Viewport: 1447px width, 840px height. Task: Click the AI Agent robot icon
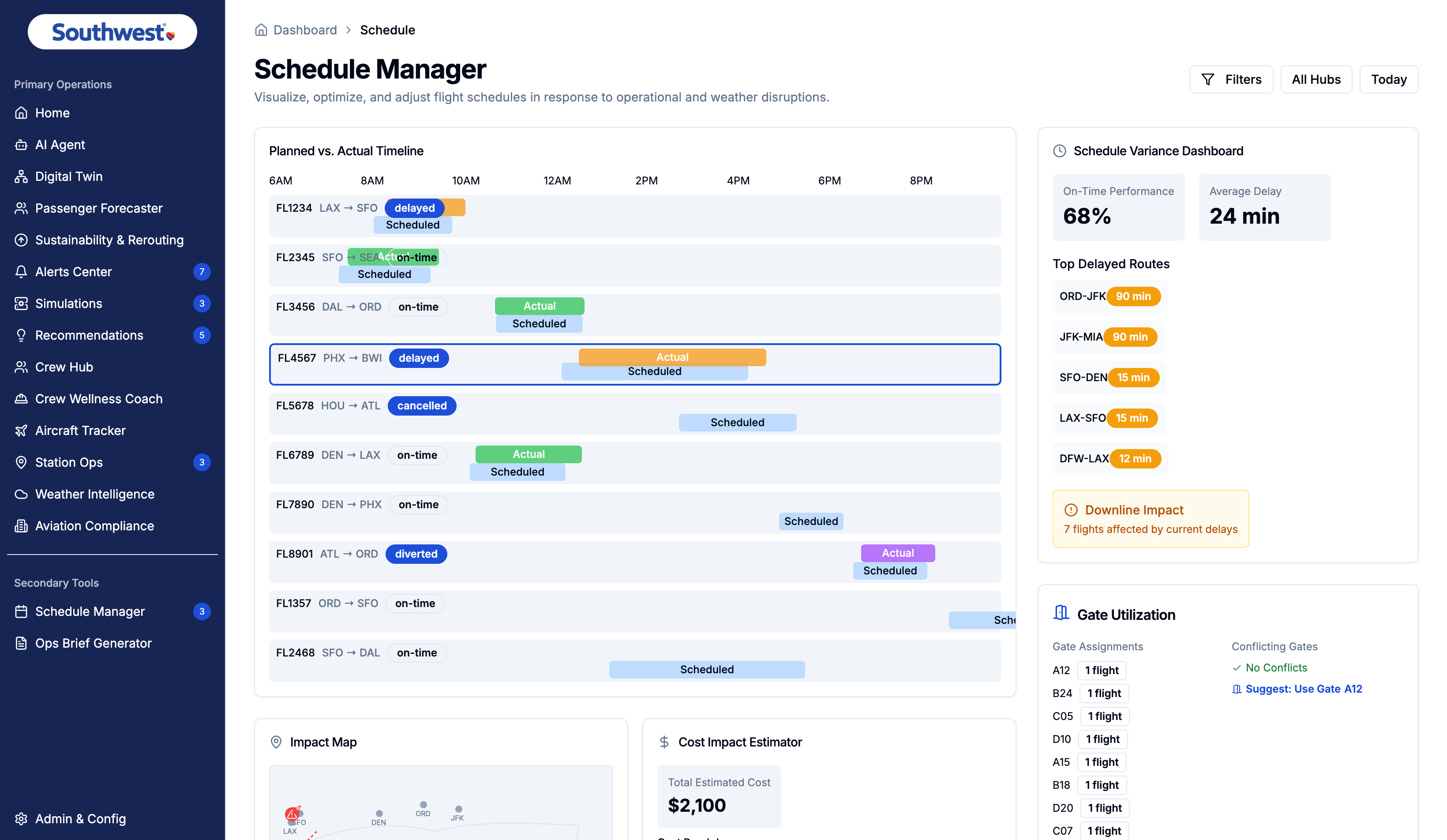[21, 145]
